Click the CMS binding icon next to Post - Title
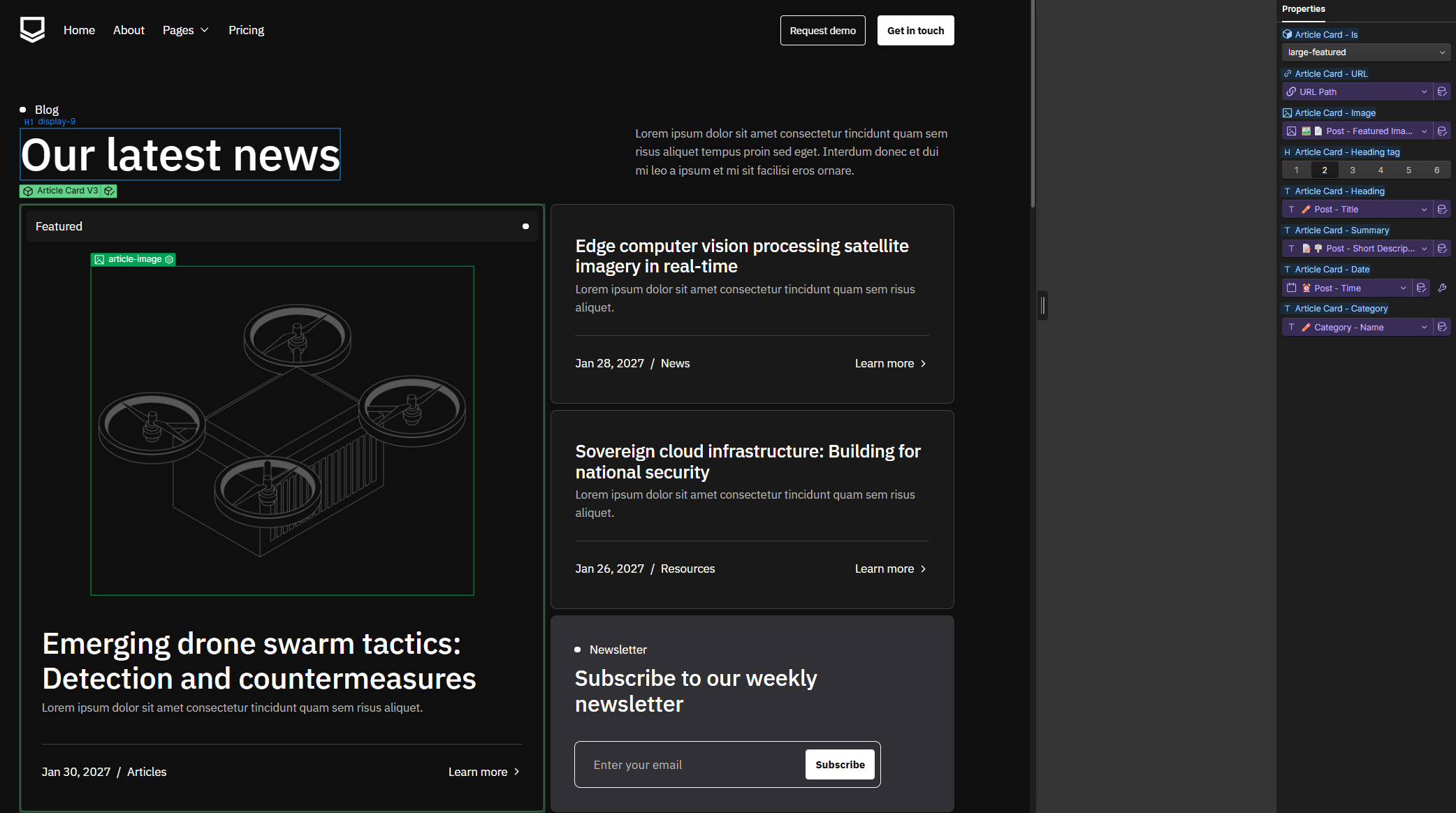Image resolution: width=1456 pixels, height=813 pixels. [x=1442, y=210]
